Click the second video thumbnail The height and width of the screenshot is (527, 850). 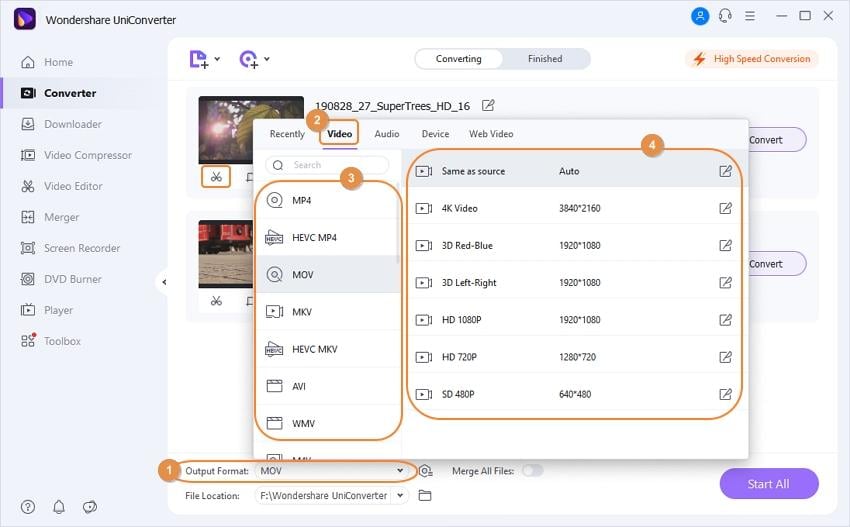[x=226, y=254]
